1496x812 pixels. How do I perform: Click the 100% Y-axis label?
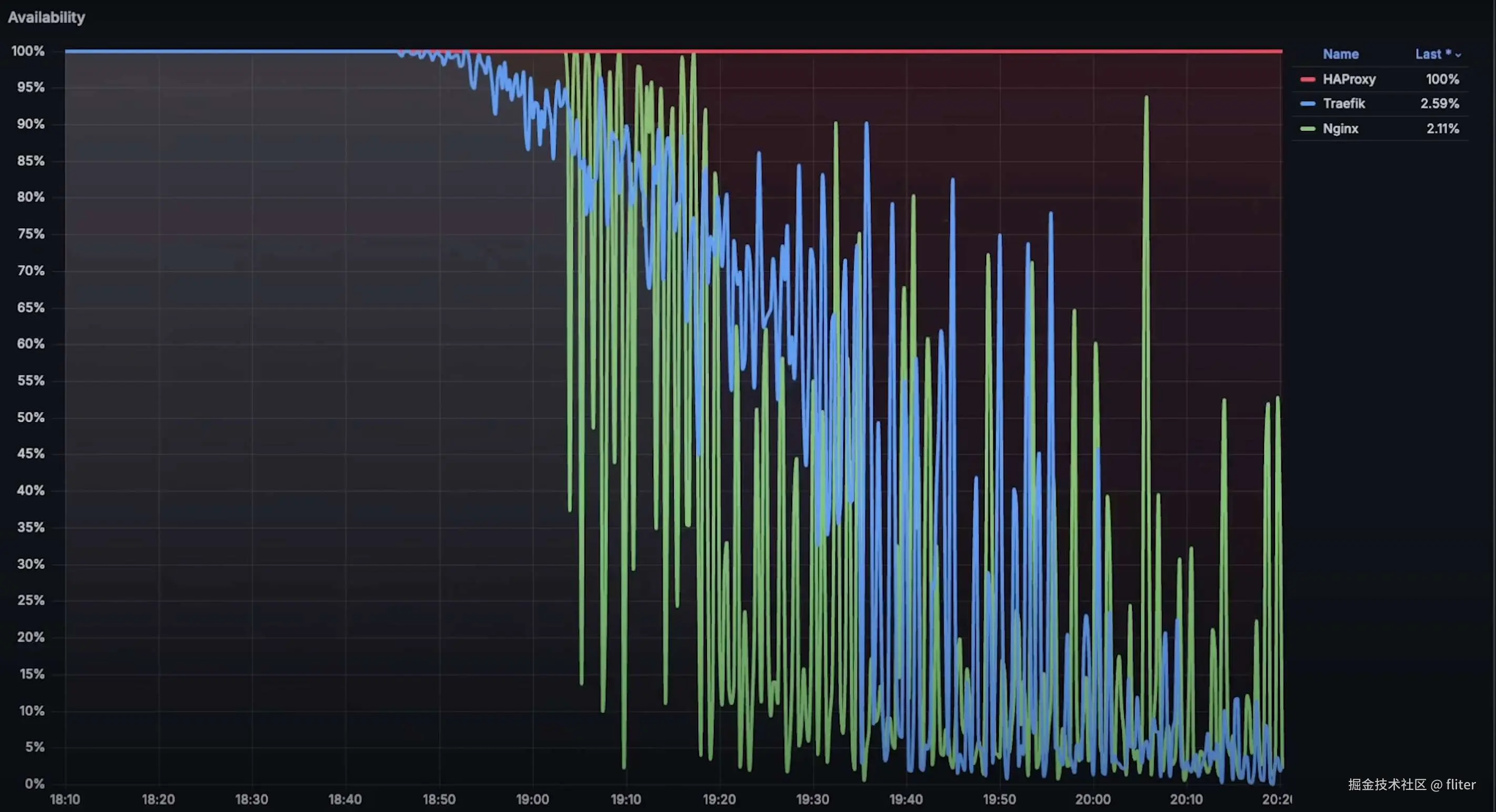28,51
